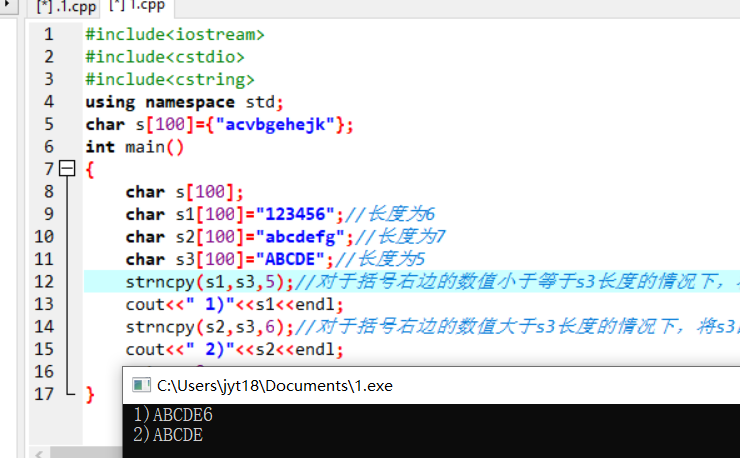740x458 pixels.
Task: Click the comment 长度为5
Action: pos(380,259)
